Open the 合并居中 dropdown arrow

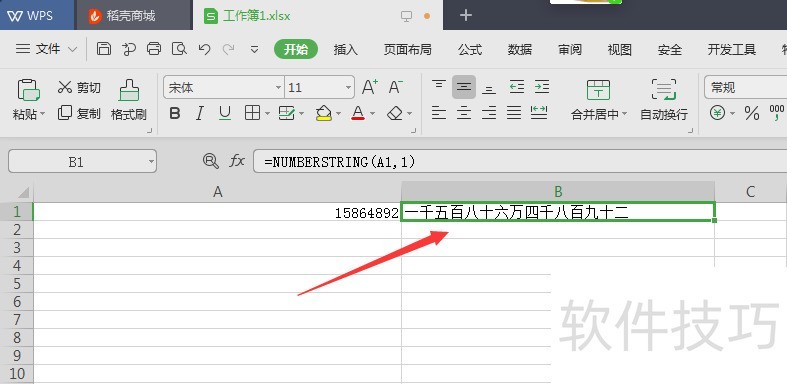click(624, 114)
